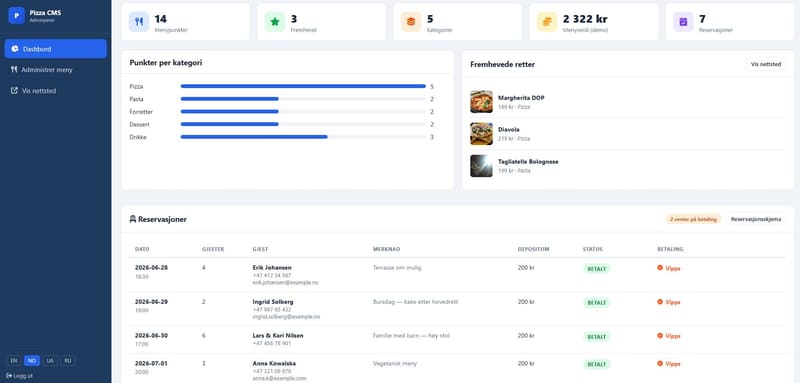Click the Dessert category bar
800x383 pixels.
tap(303, 124)
